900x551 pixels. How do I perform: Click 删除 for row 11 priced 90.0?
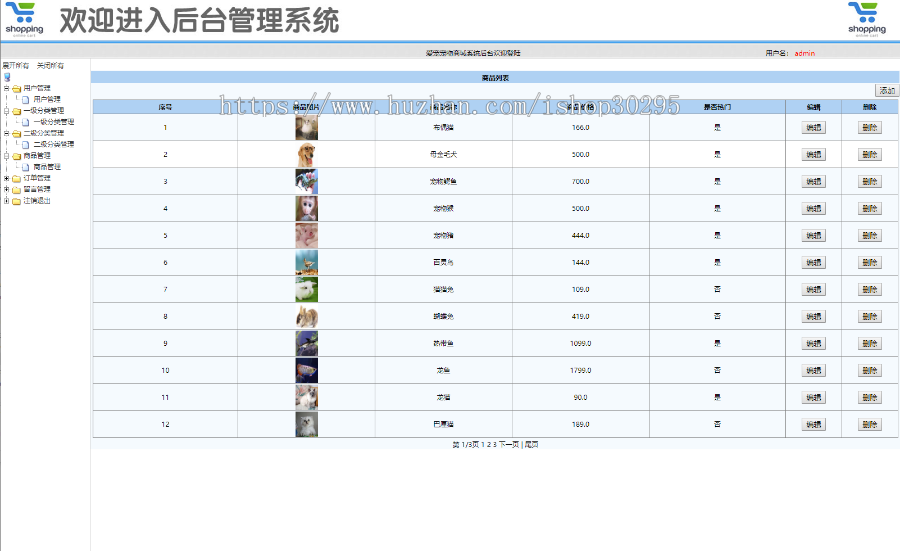tap(870, 397)
